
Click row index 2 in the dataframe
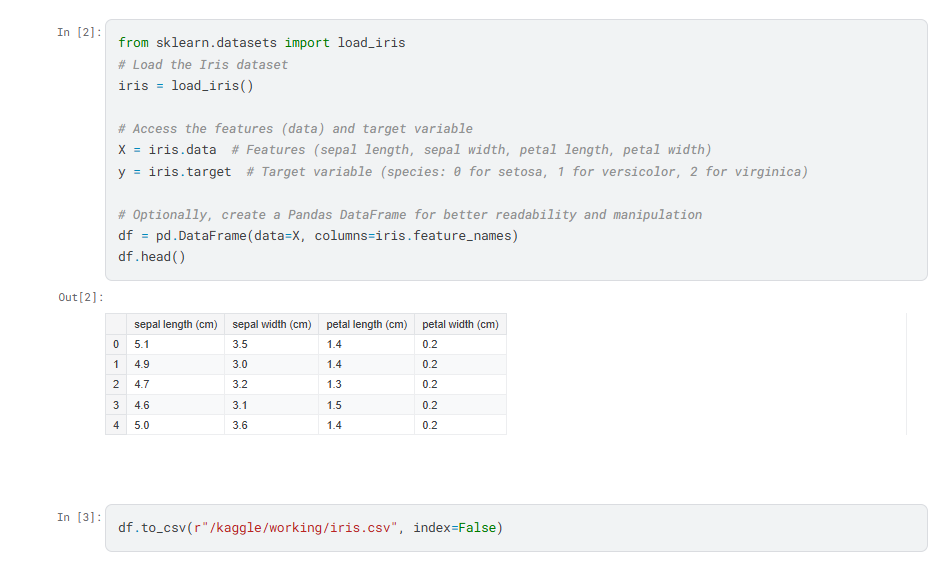[x=116, y=385]
